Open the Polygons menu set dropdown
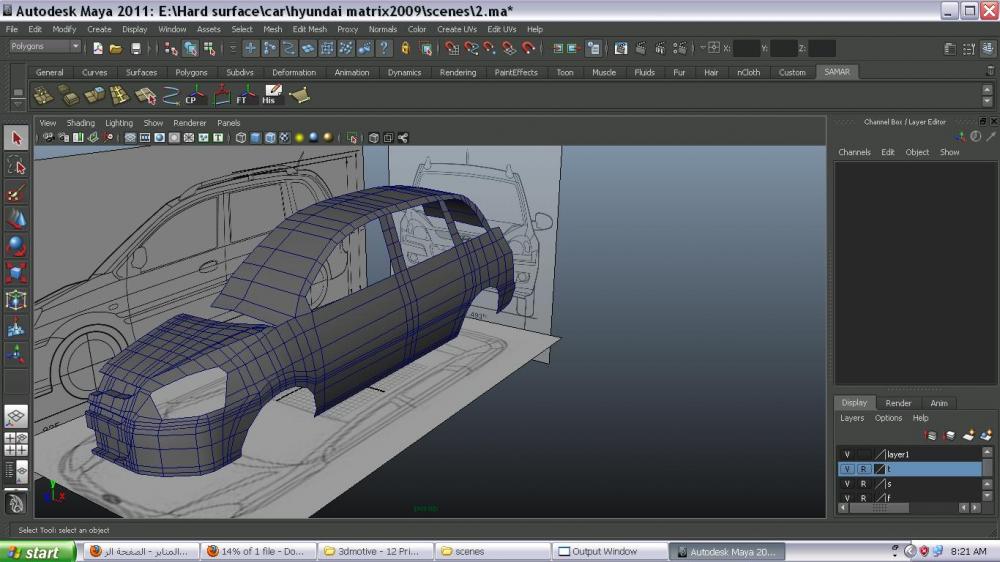The image size is (1000, 562). point(46,47)
